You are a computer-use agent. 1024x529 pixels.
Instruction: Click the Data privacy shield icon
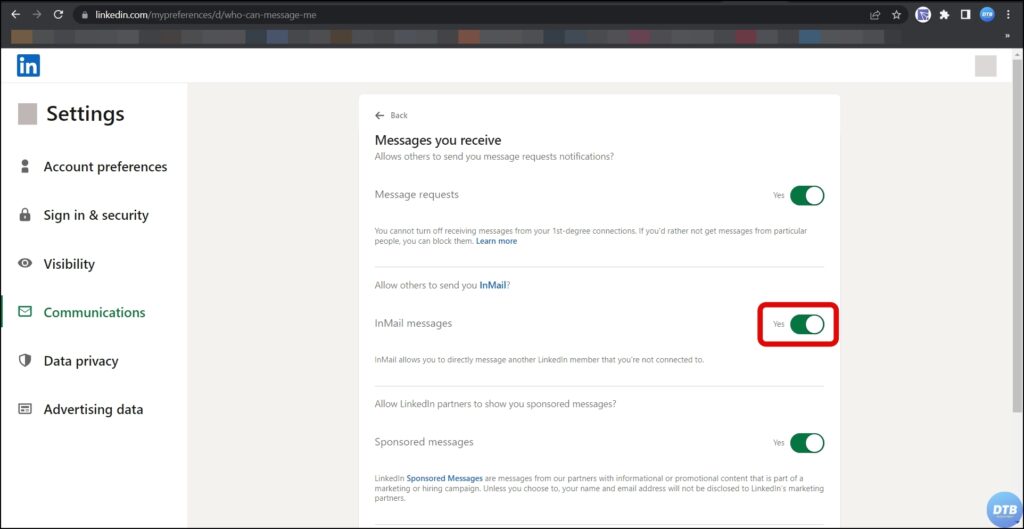25,361
